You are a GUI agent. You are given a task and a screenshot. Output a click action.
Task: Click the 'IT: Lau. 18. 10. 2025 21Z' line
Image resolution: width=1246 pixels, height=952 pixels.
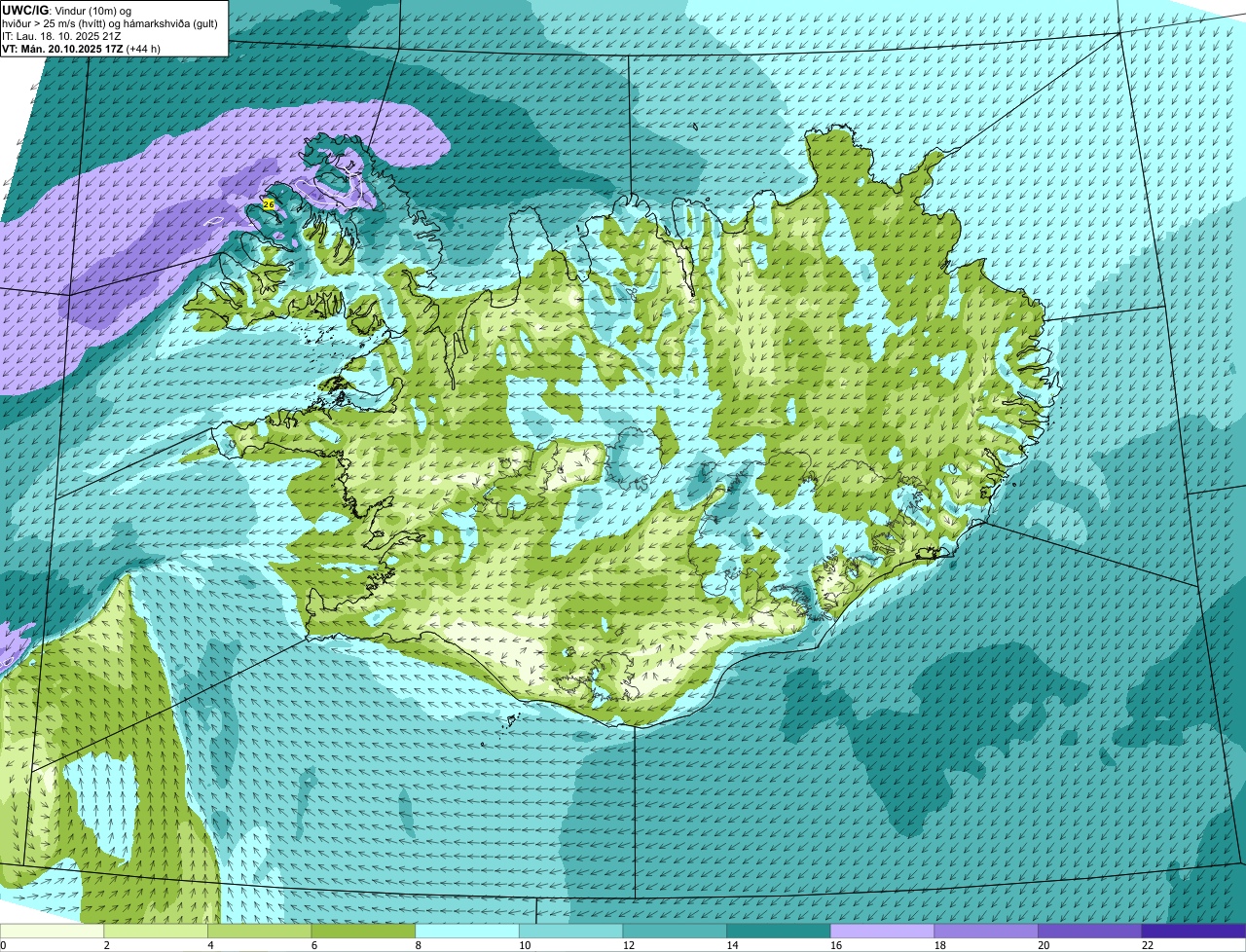click(x=61, y=36)
